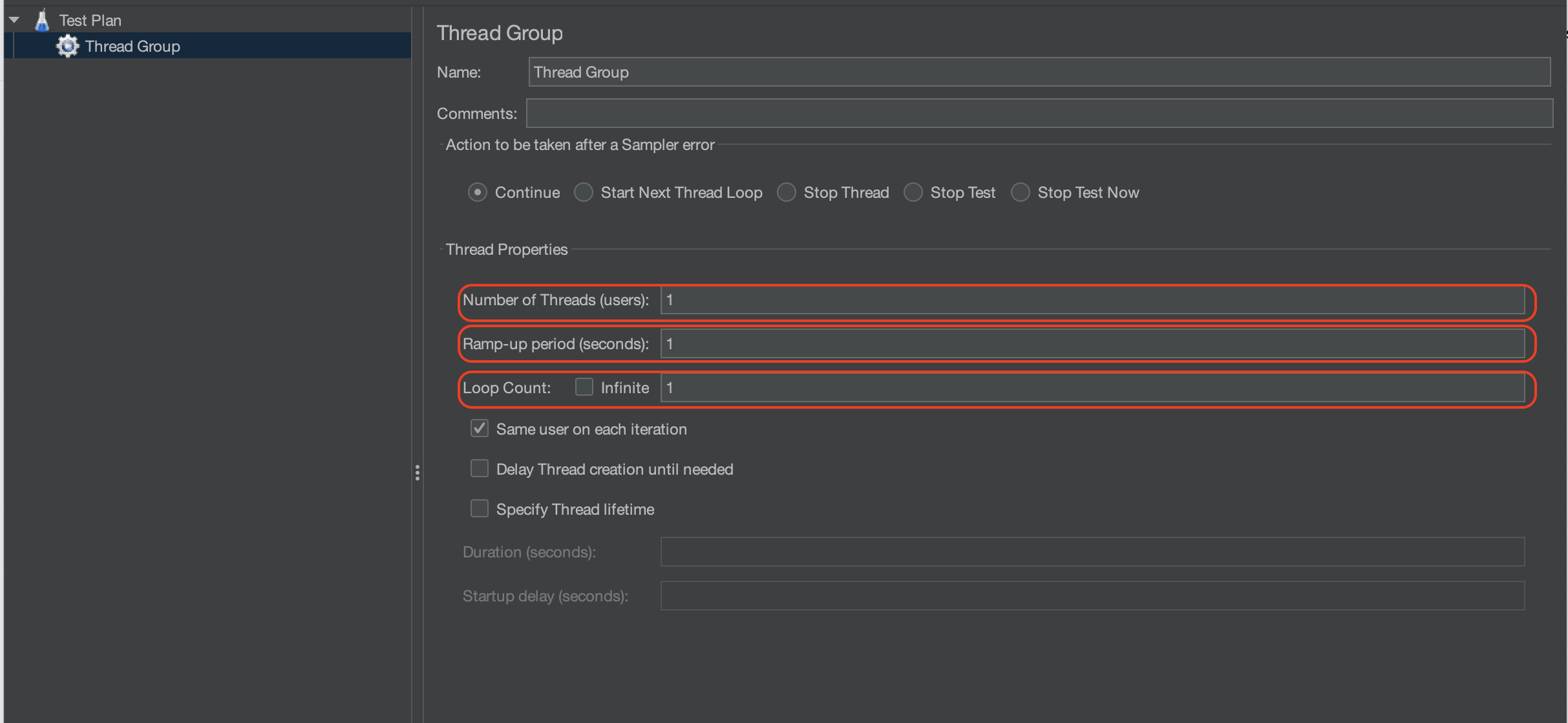Collapse the Test Plan tree node

(14, 20)
